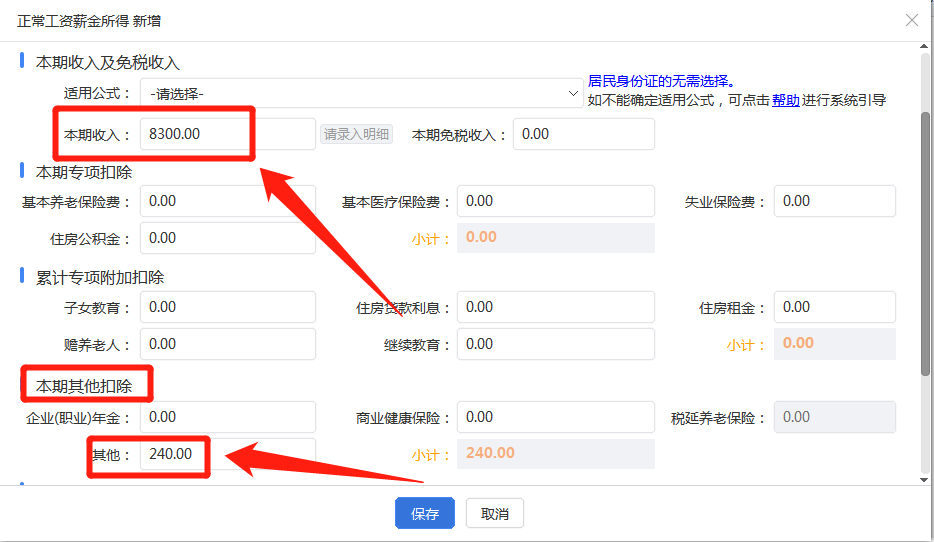Click the 保存 button
934x542 pixels.
425,513
